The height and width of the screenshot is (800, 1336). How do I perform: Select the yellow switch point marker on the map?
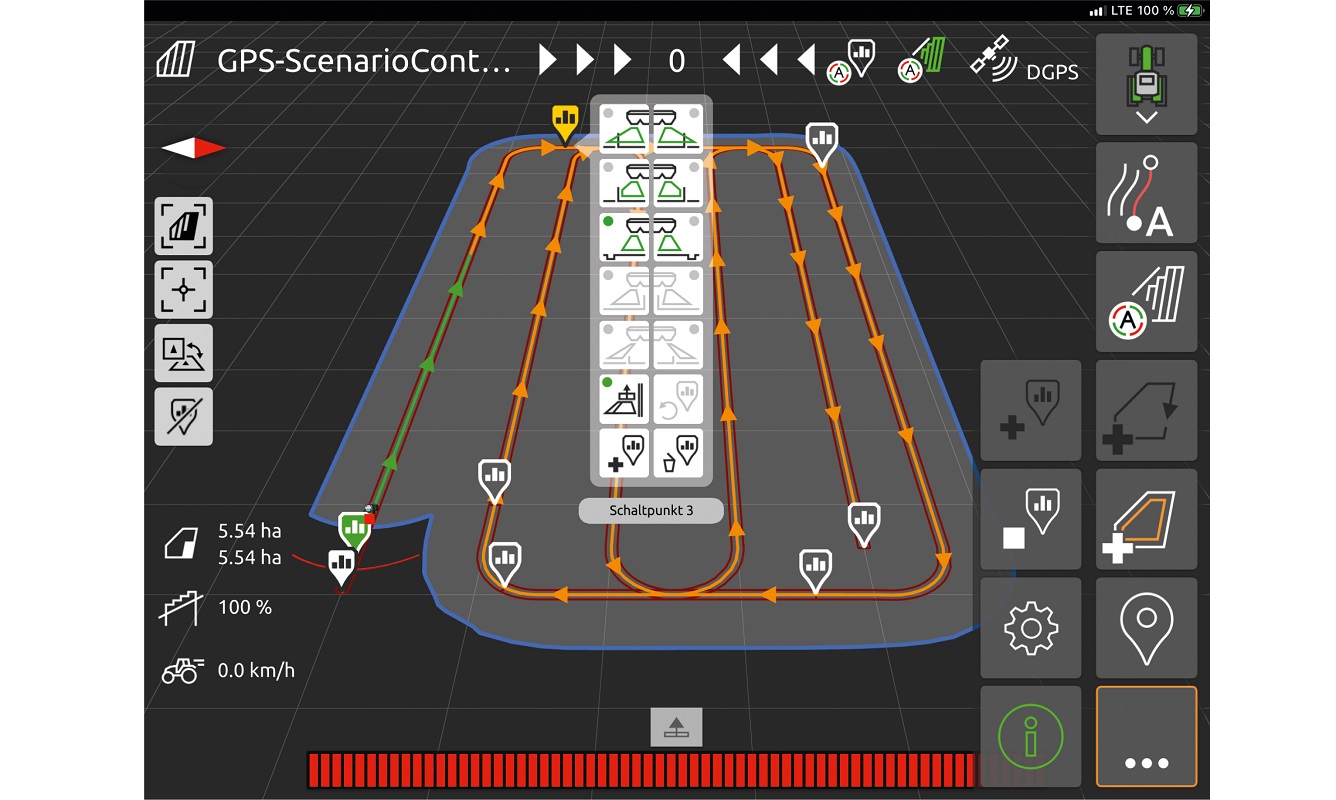565,122
